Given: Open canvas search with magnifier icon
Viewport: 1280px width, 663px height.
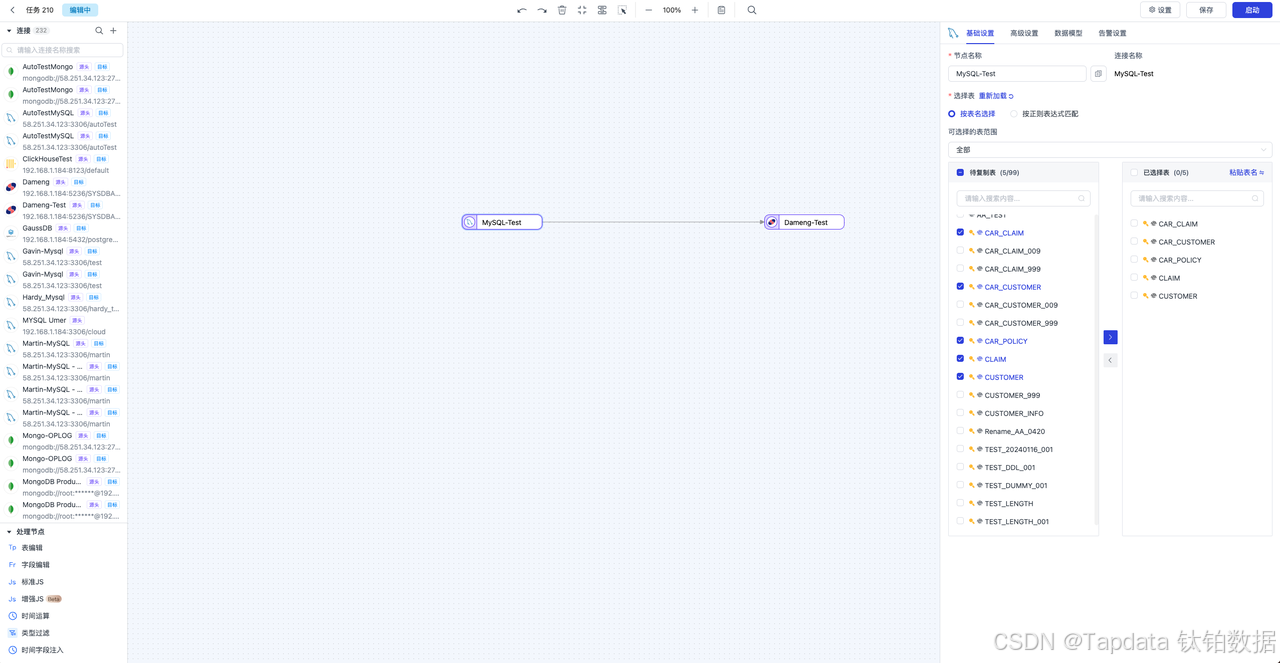Looking at the screenshot, I should coord(752,10).
